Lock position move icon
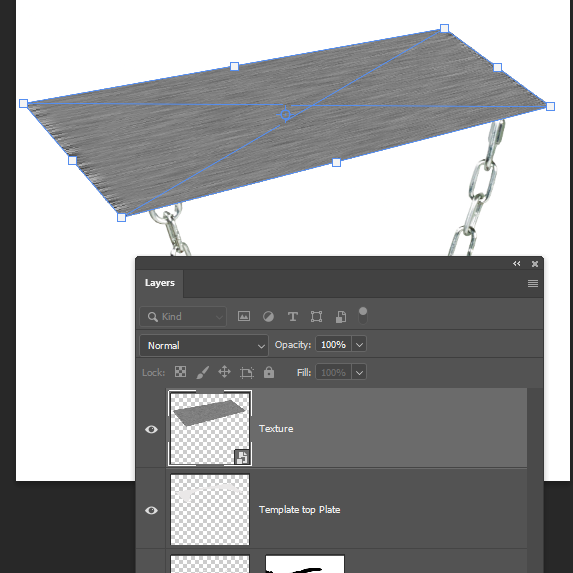The width and height of the screenshot is (573, 573). pos(224,372)
